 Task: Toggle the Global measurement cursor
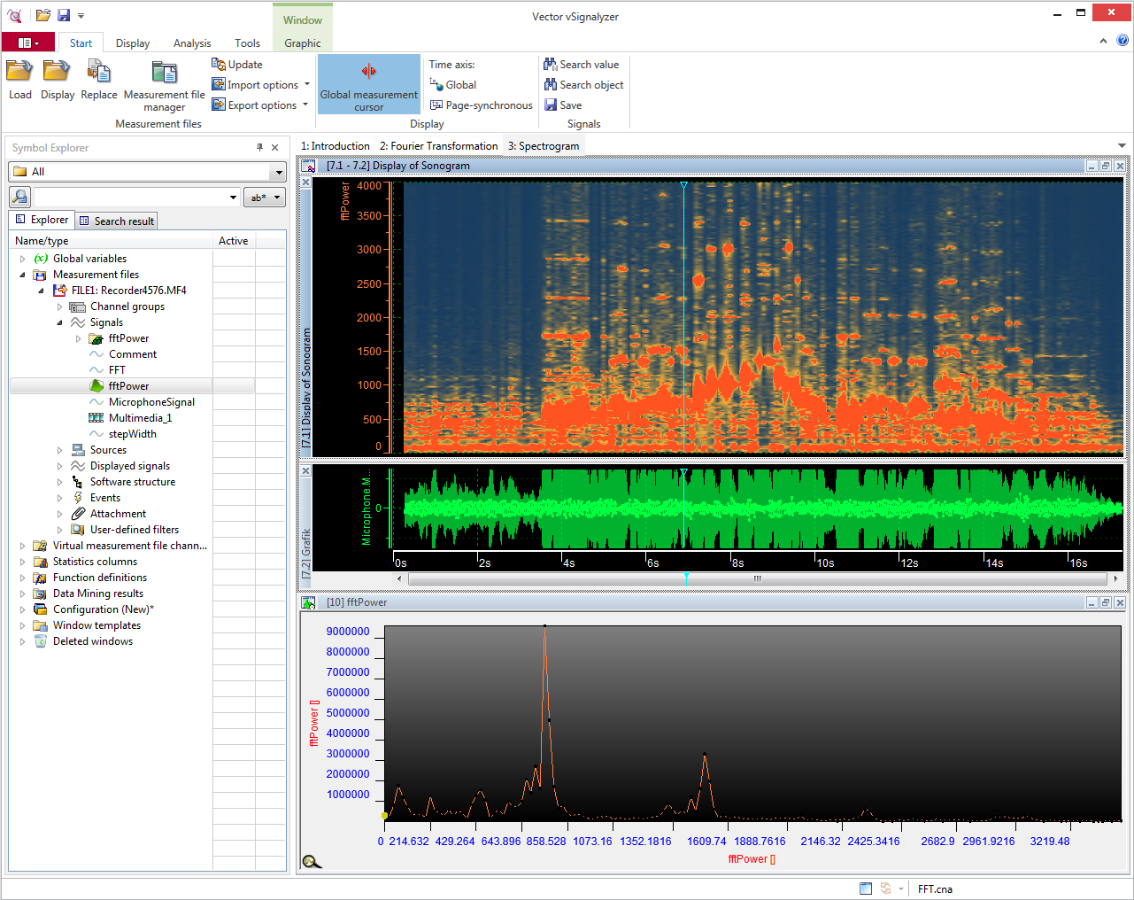tap(369, 84)
